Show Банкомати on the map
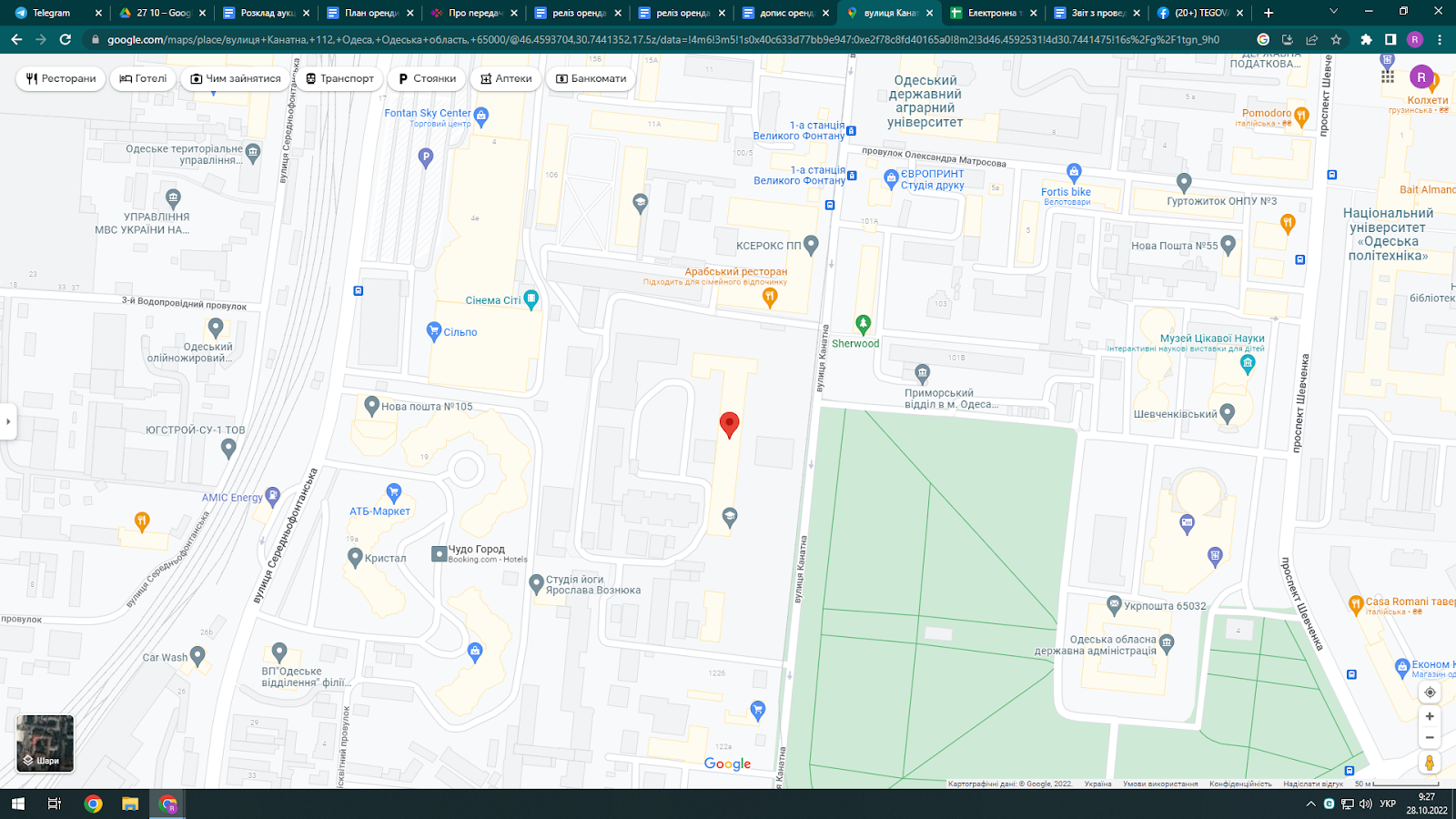1456x819 pixels. coord(591,78)
